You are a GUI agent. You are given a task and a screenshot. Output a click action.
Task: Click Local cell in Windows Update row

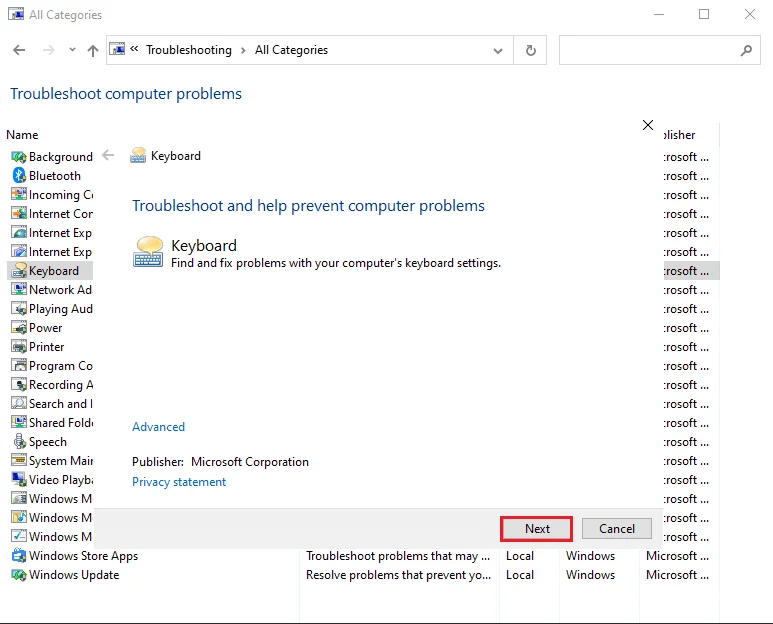[x=520, y=575]
